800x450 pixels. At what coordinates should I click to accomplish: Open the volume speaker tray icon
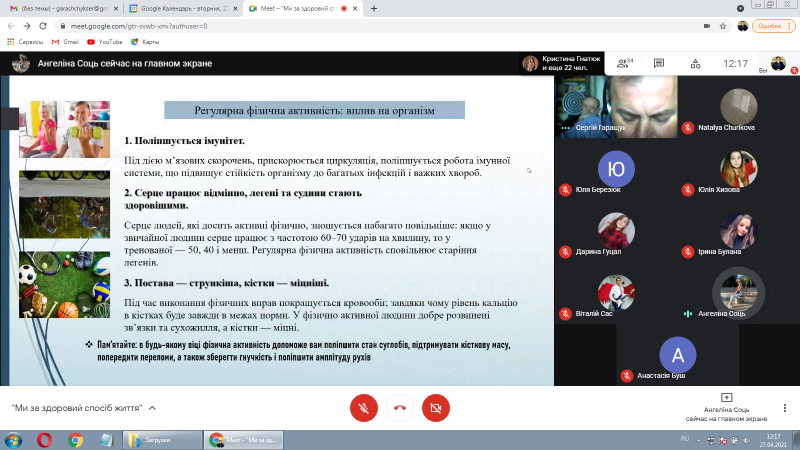746,440
